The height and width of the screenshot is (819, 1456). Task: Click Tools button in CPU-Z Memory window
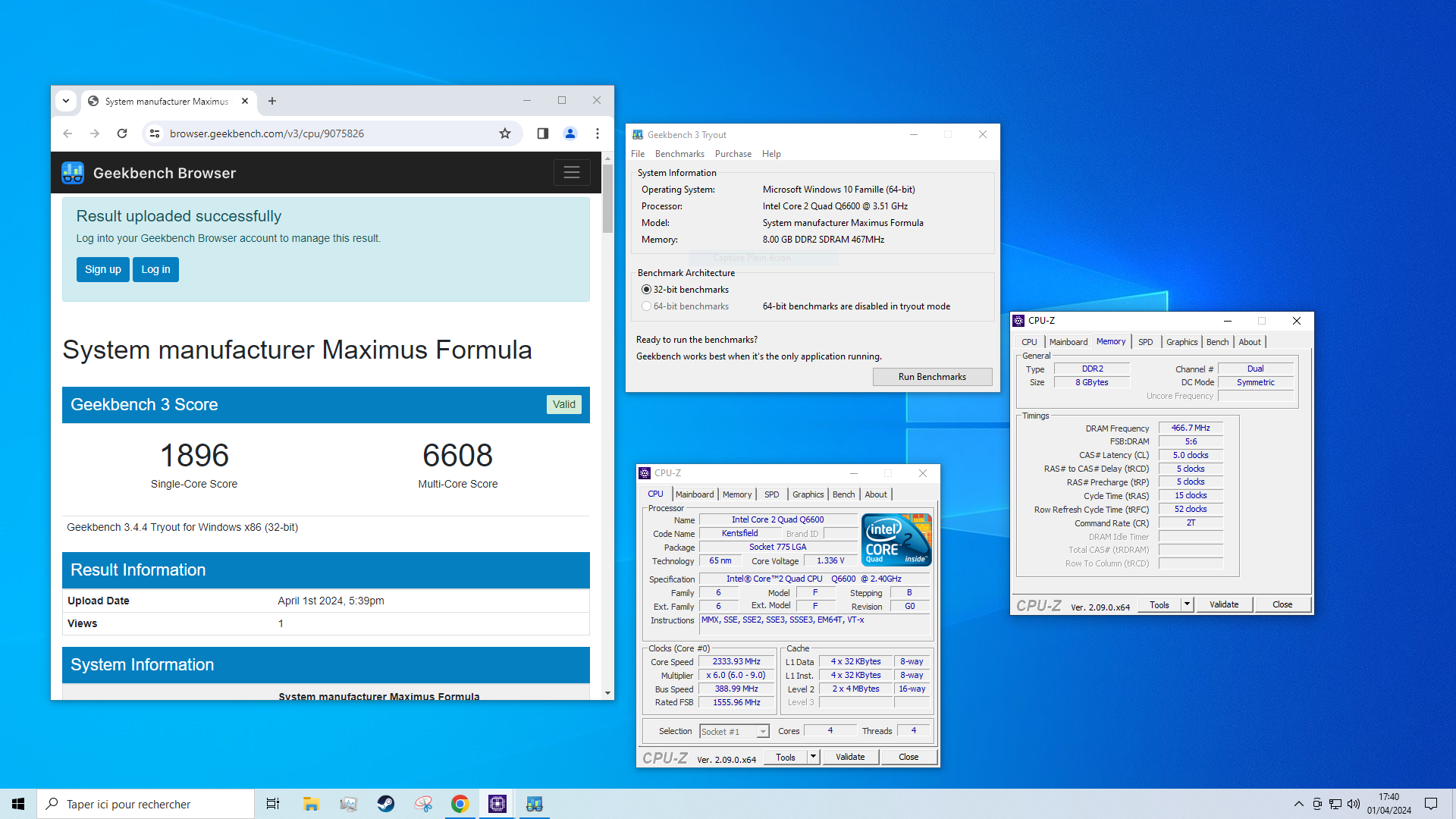click(x=1159, y=604)
